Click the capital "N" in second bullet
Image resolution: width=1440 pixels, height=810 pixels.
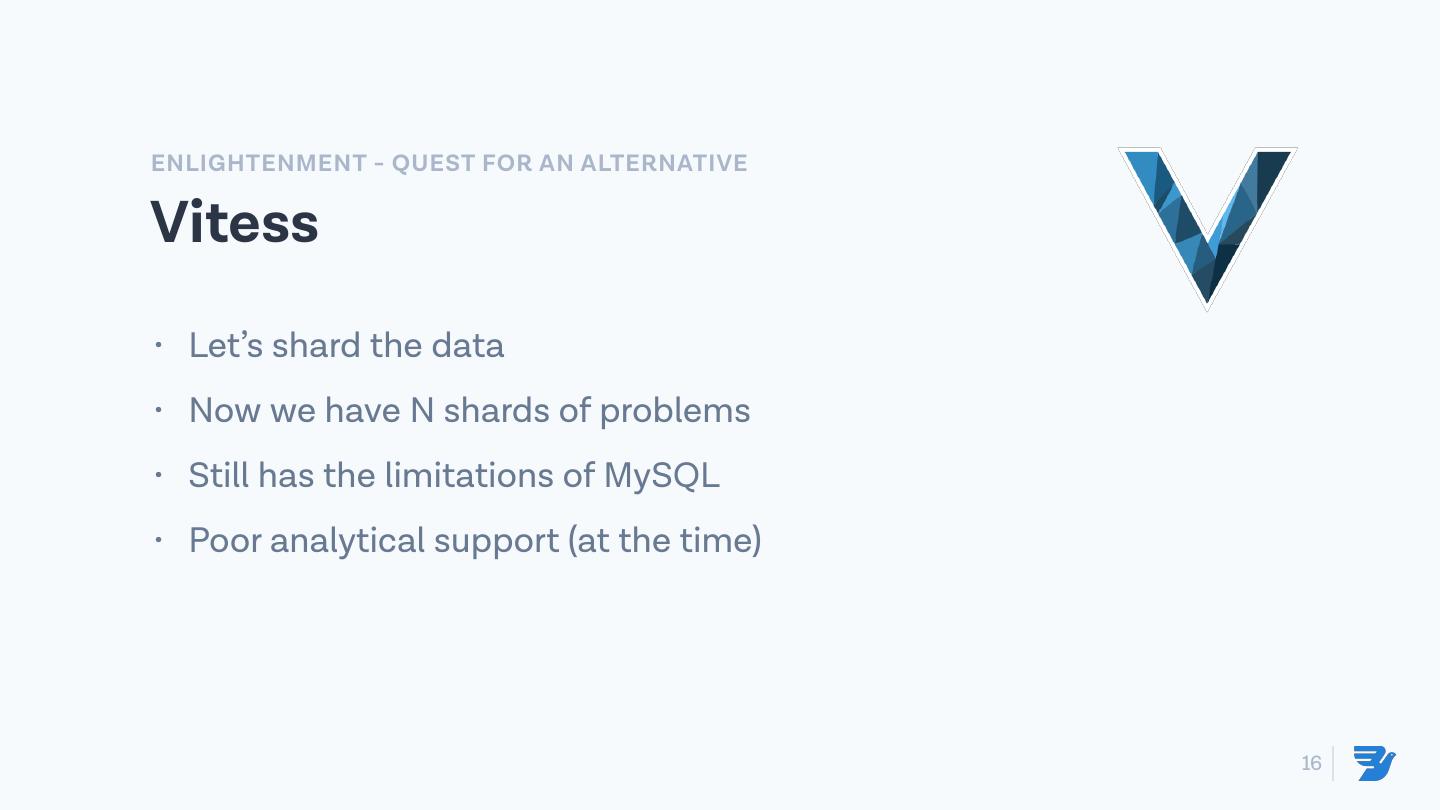click(x=422, y=410)
